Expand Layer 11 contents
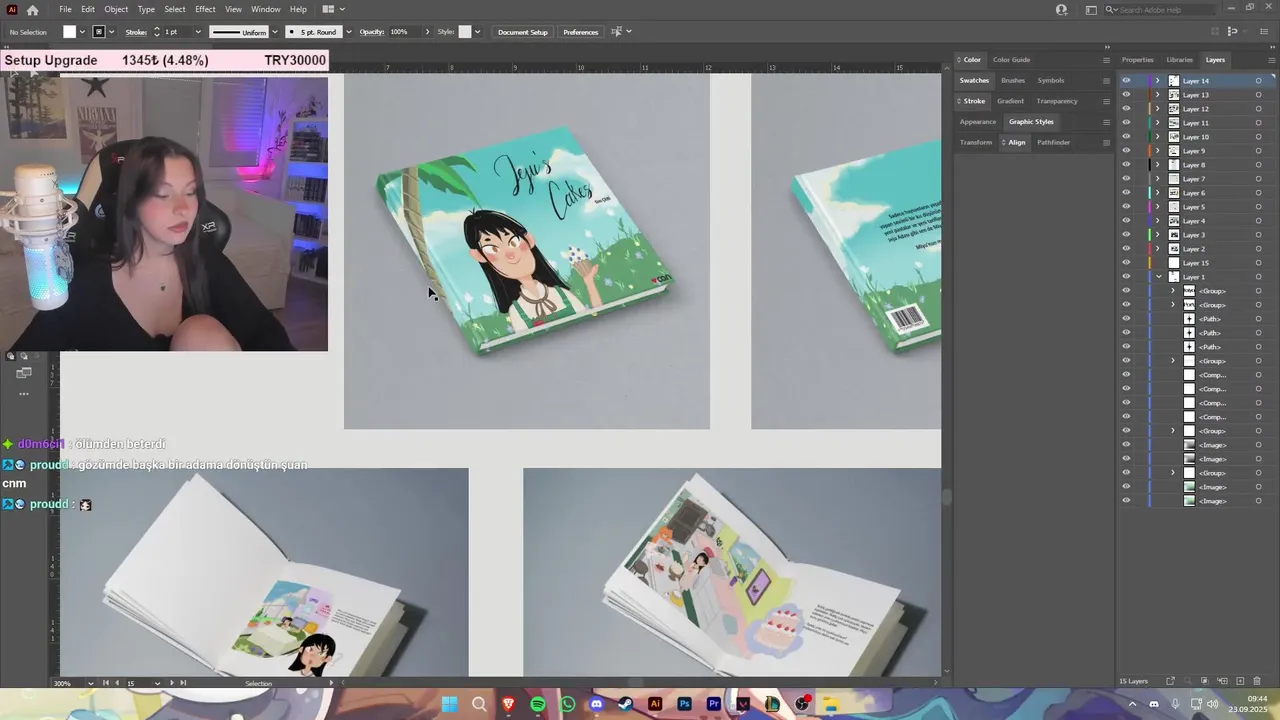The width and height of the screenshot is (1280, 720). [x=1158, y=123]
